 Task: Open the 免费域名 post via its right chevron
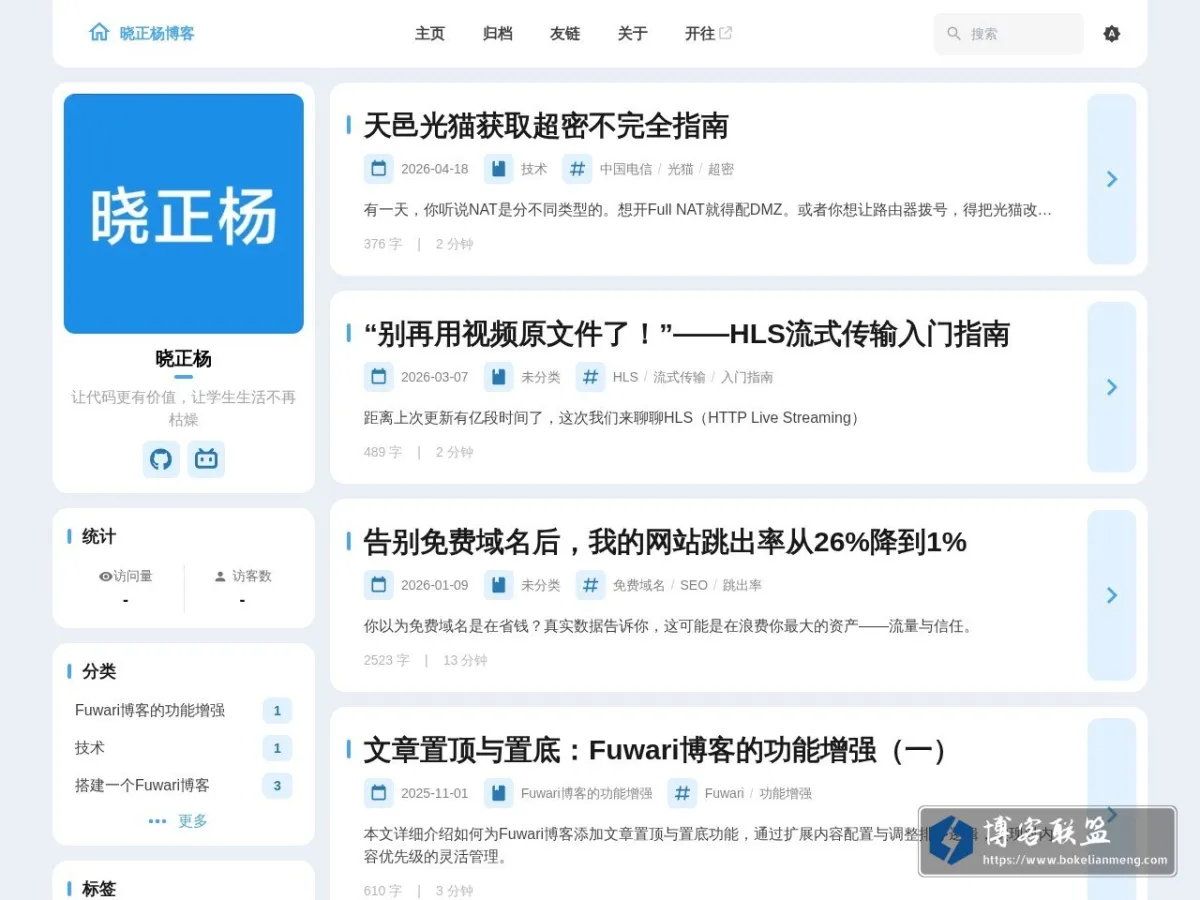point(1112,595)
